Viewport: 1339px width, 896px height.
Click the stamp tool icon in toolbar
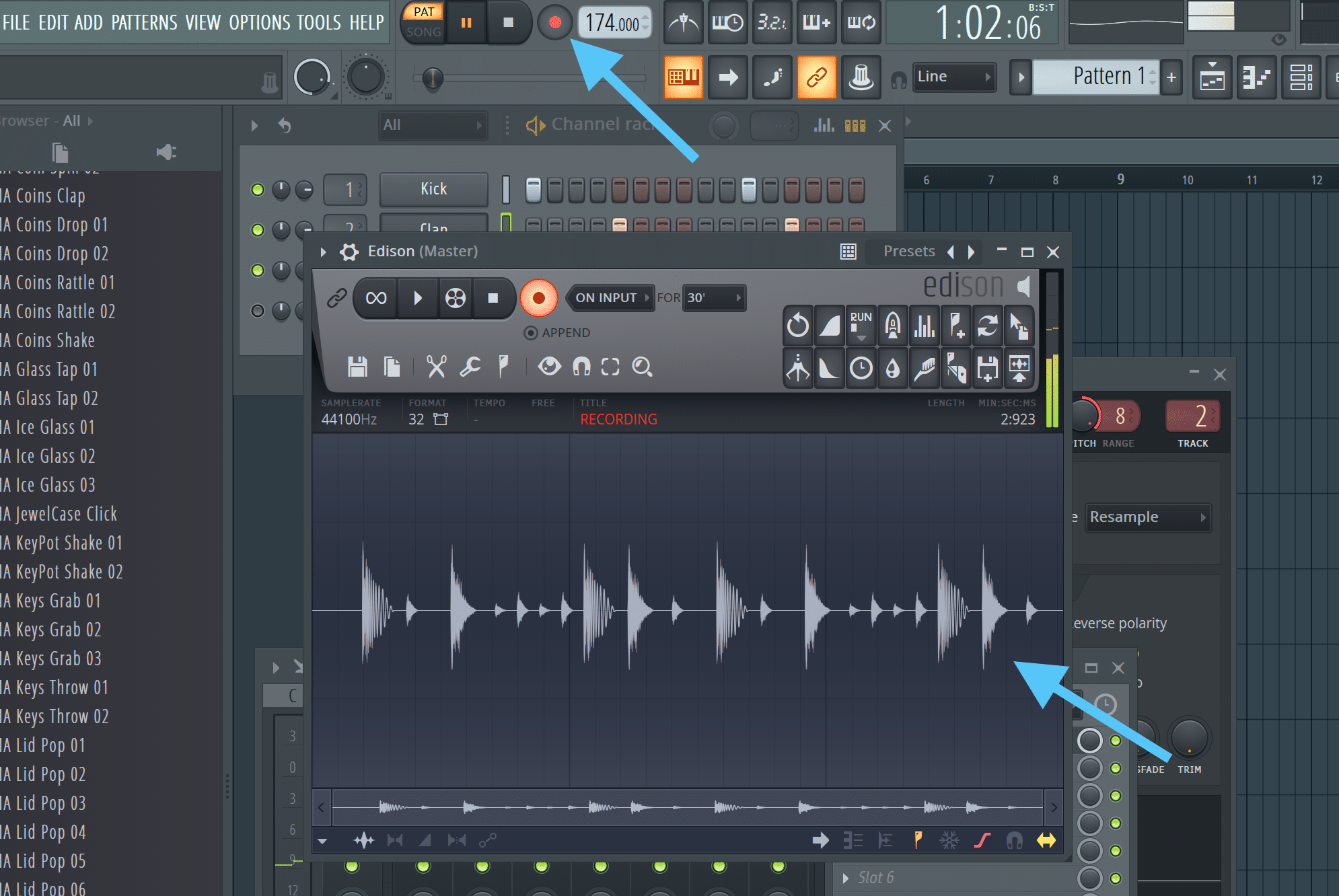[861, 77]
